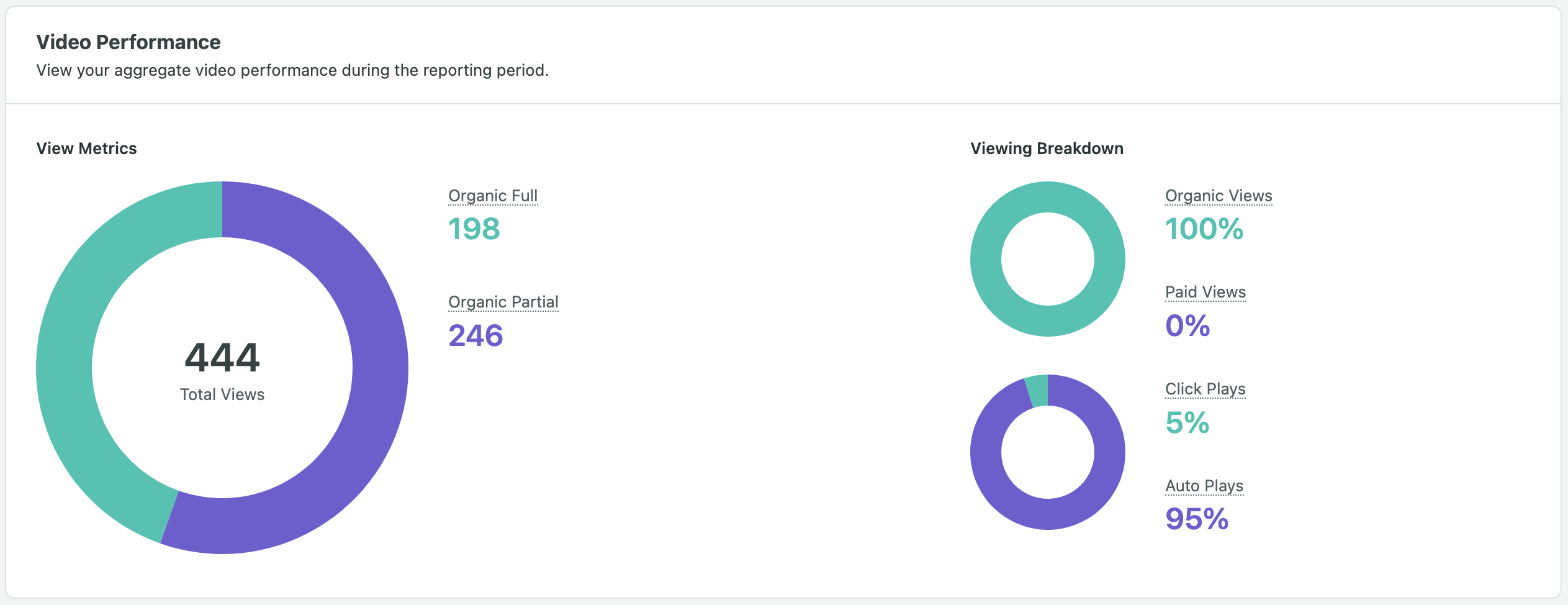This screenshot has height=605, width=1568.
Task: Select the 246 Organic Partial value
Action: click(x=475, y=335)
